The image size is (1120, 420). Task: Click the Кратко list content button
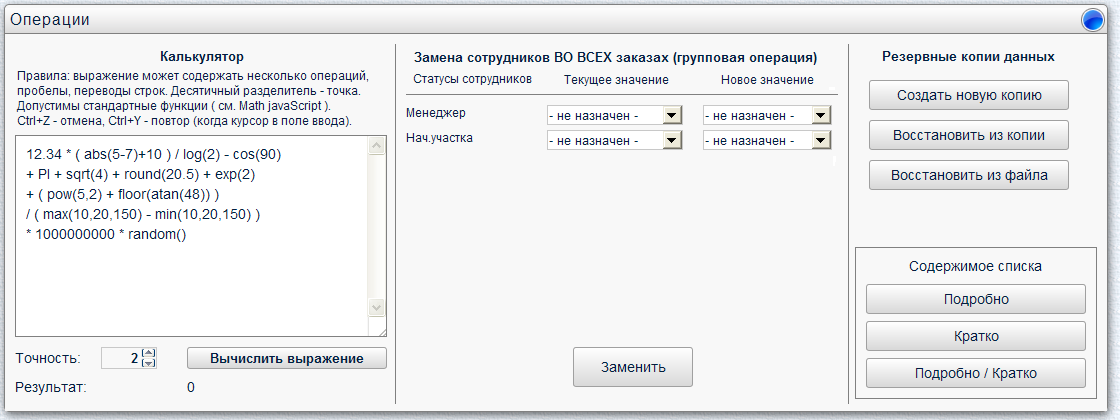coord(976,336)
